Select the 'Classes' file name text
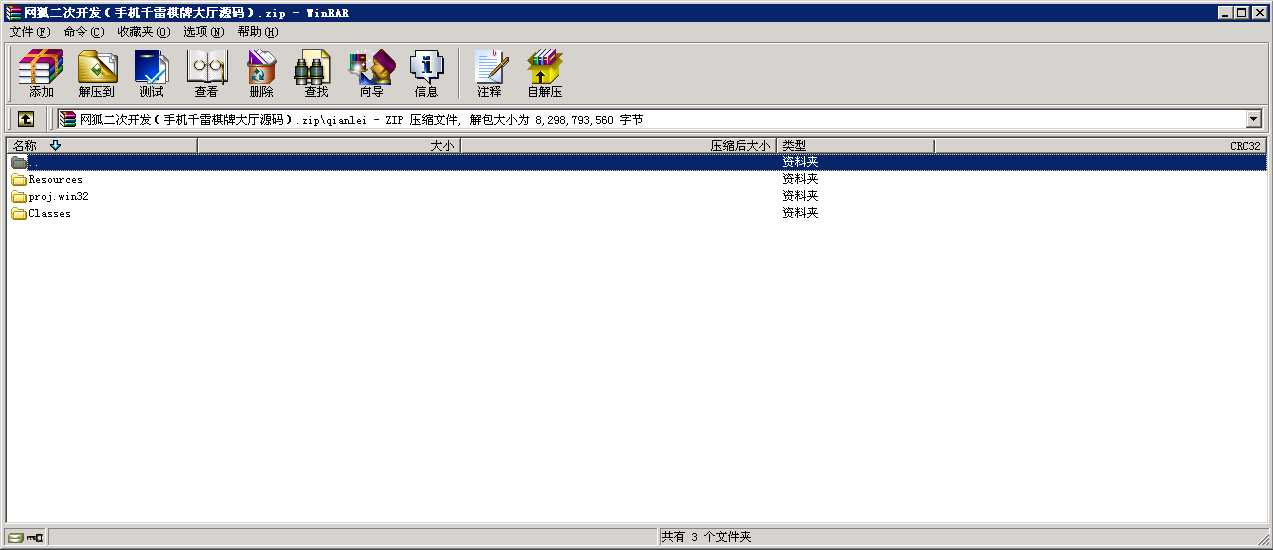The height and width of the screenshot is (550, 1273). click(x=50, y=214)
